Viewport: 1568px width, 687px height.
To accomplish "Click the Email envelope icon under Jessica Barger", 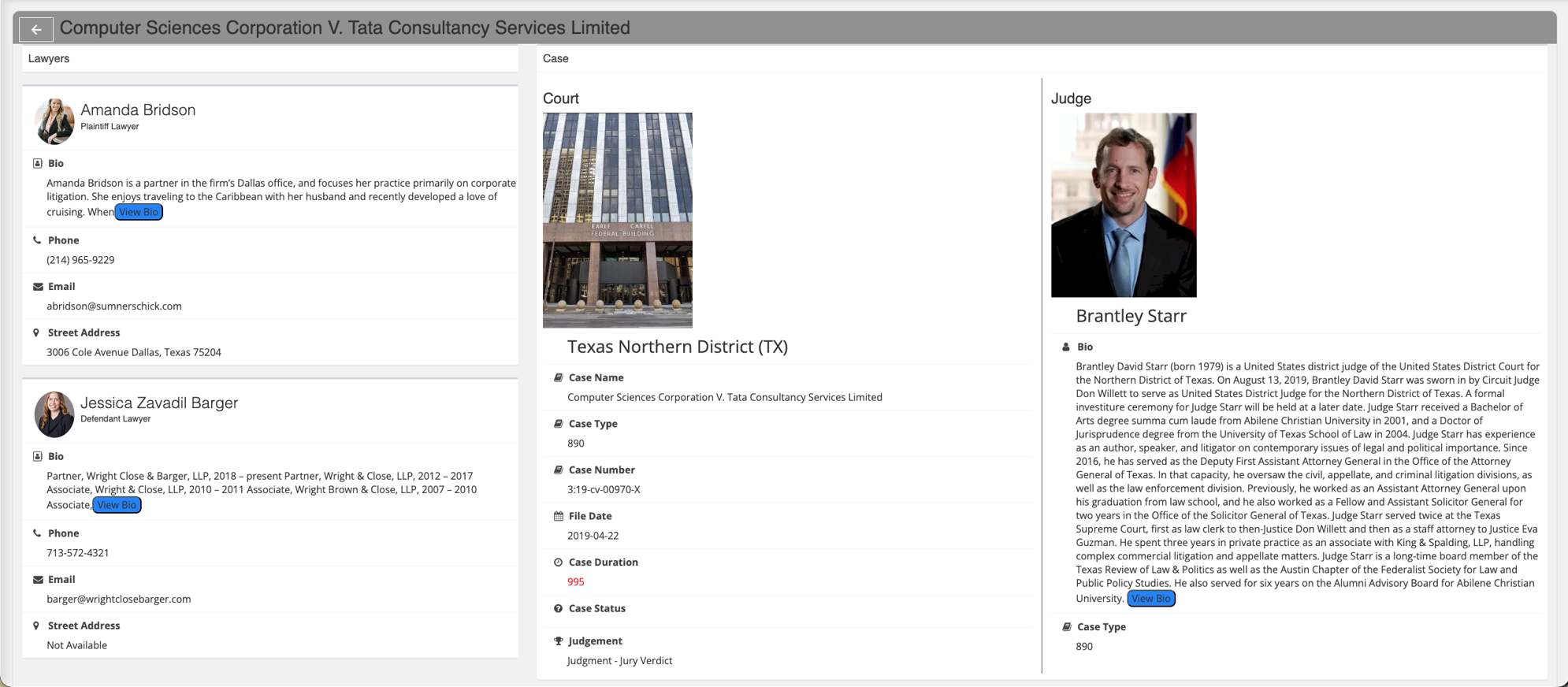I will [x=38, y=580].
